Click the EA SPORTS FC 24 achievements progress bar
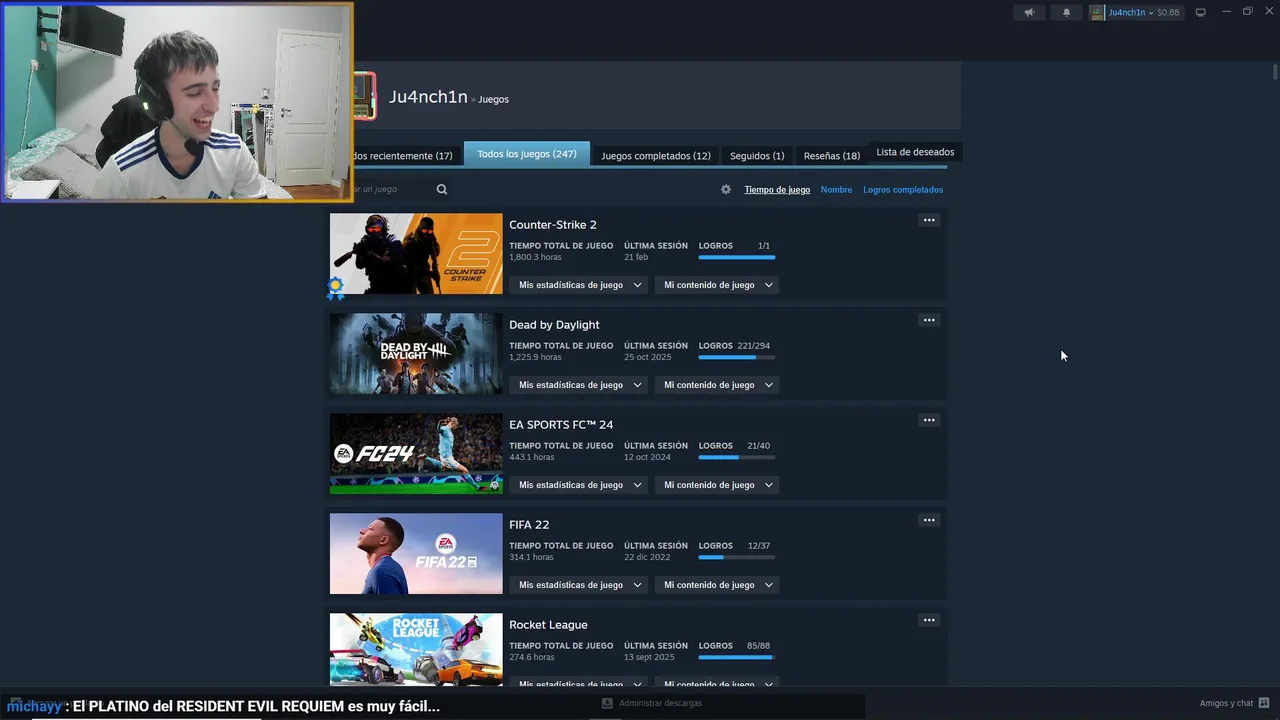 click(737, 458)
